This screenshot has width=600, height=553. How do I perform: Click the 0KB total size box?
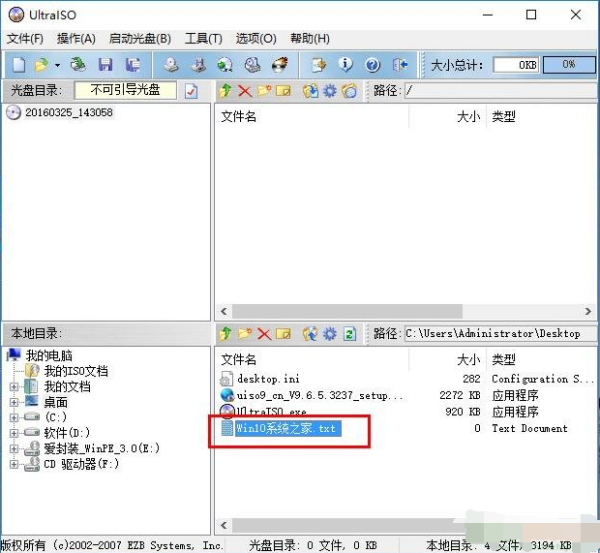pyautogui.click(x=516, y=65)
